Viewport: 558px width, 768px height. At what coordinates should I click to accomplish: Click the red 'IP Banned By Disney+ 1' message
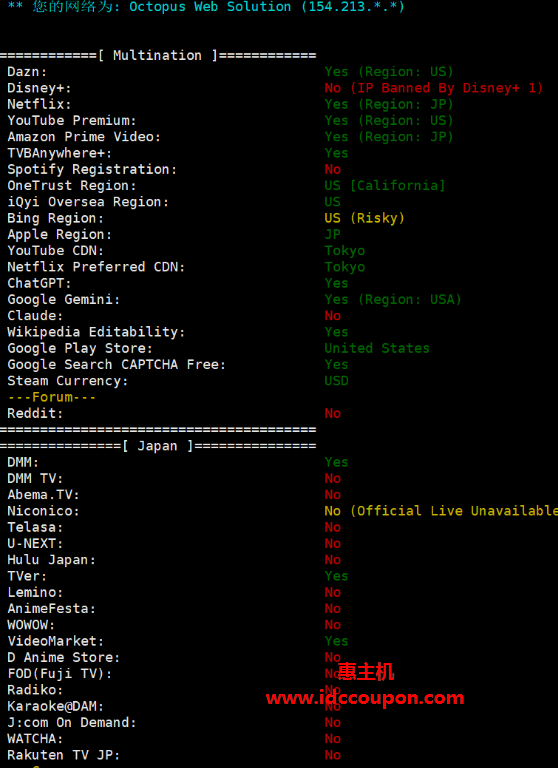pyautogui.click(x=441, y=88)
